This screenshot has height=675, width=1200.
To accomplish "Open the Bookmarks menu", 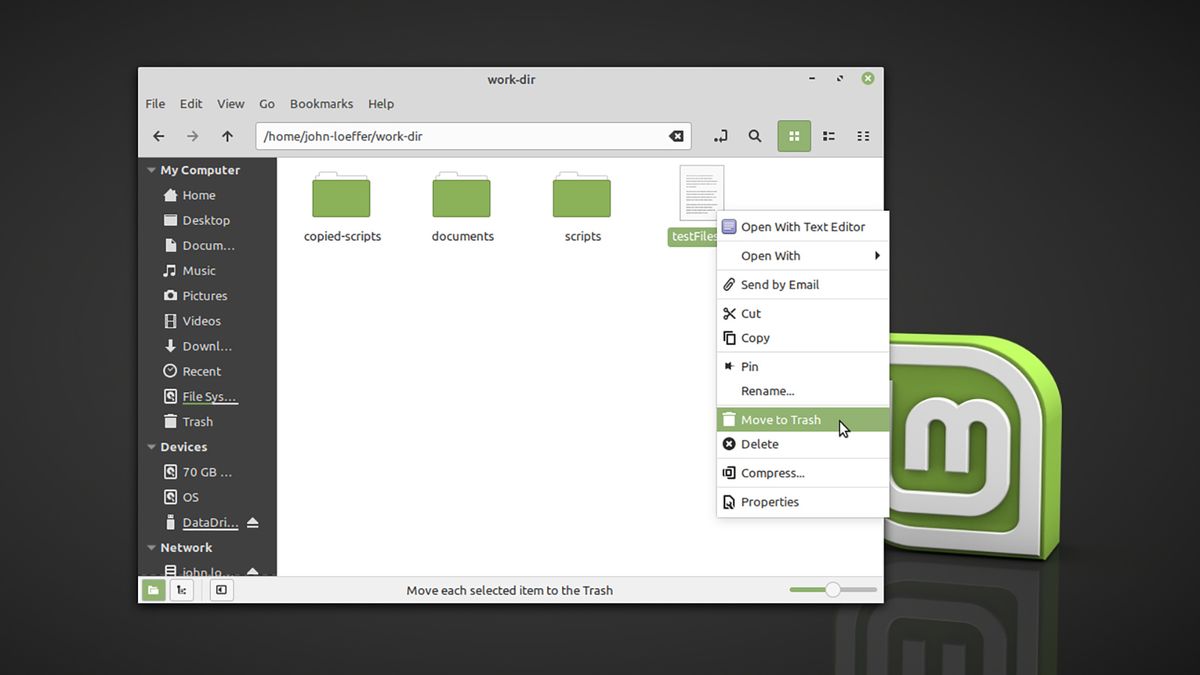I will (x=321, y=103).
